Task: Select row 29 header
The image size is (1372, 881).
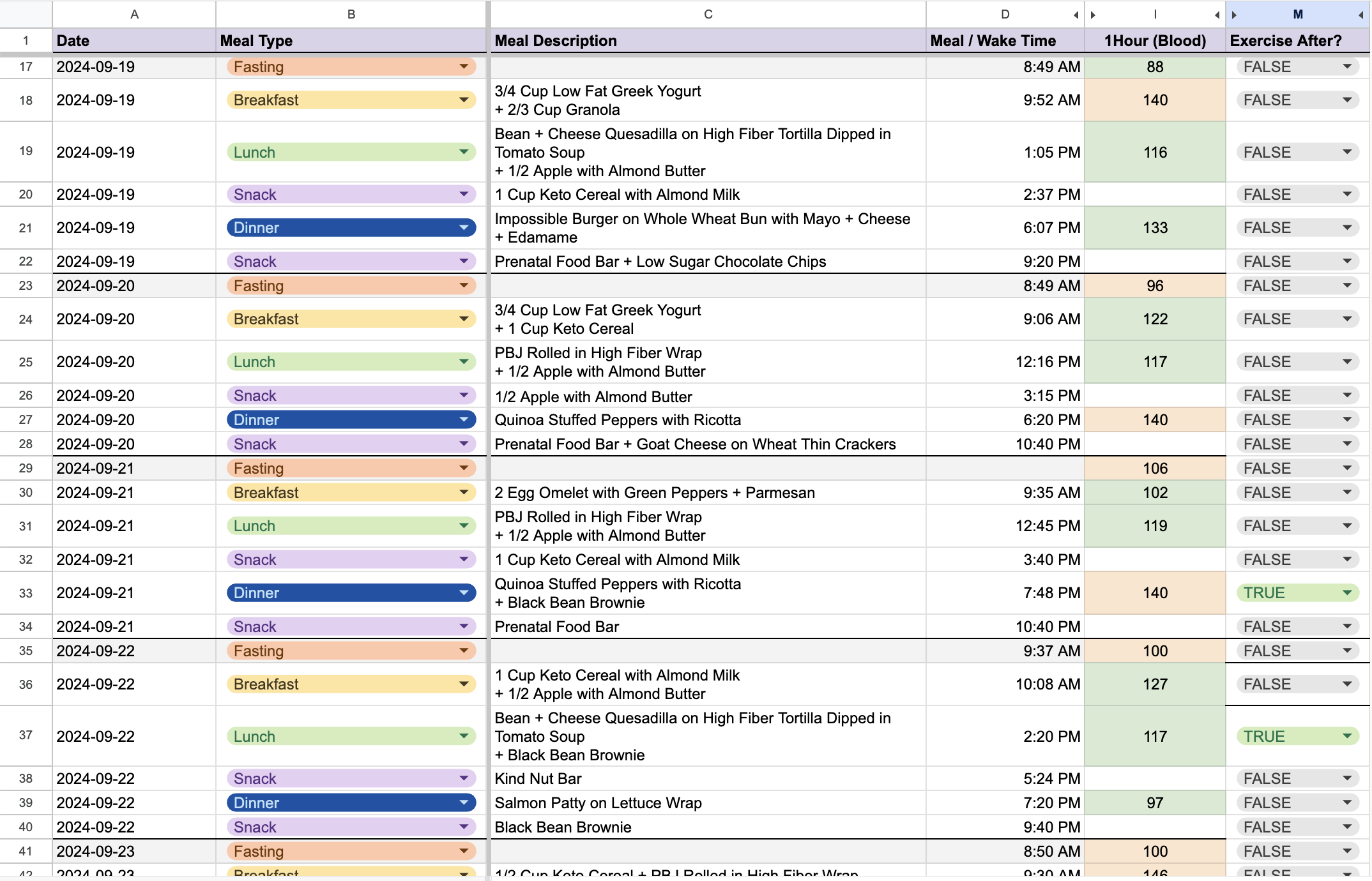Action: click(x=26, y=468)
